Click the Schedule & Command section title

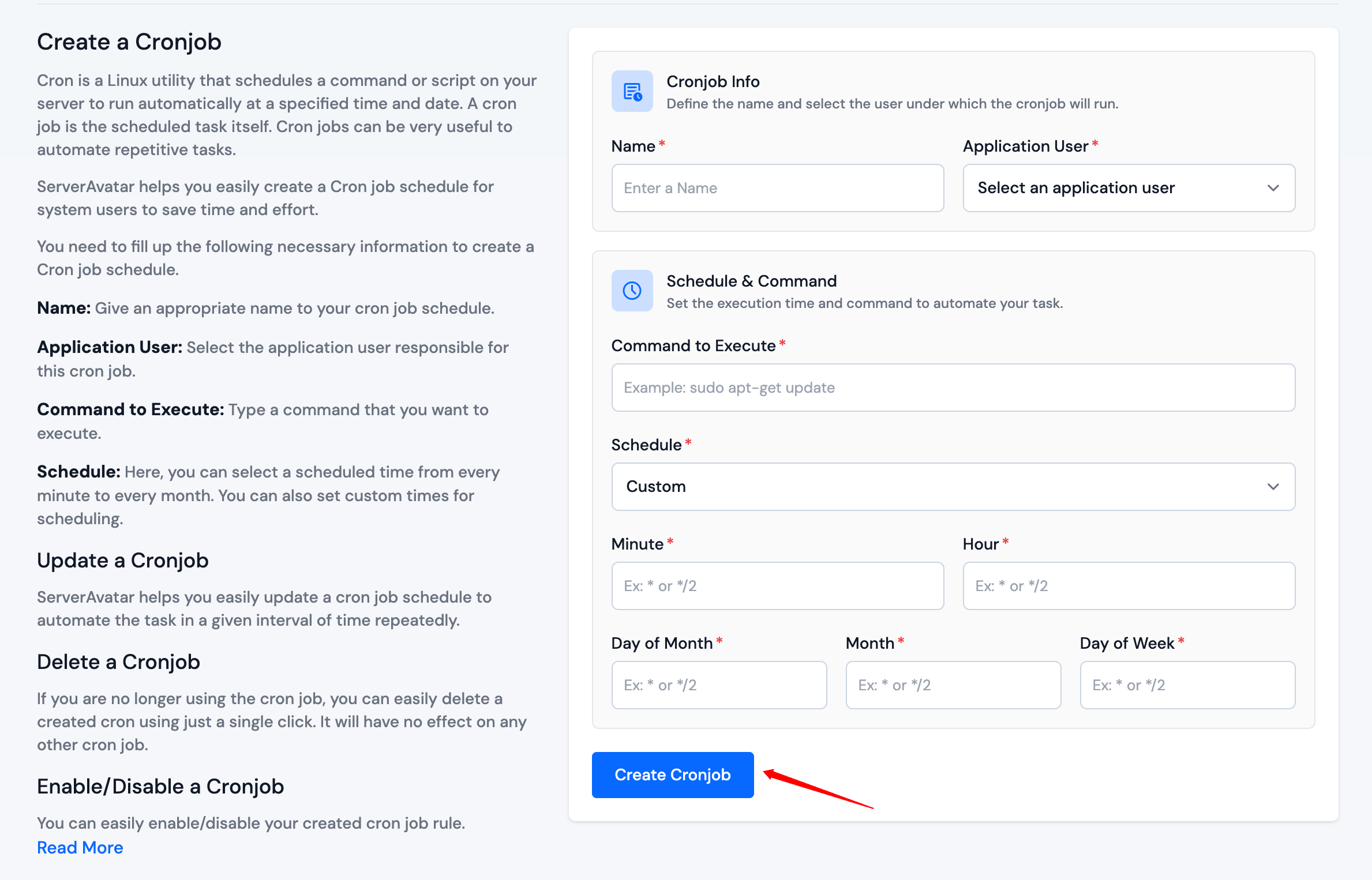(x=751, y=281)
